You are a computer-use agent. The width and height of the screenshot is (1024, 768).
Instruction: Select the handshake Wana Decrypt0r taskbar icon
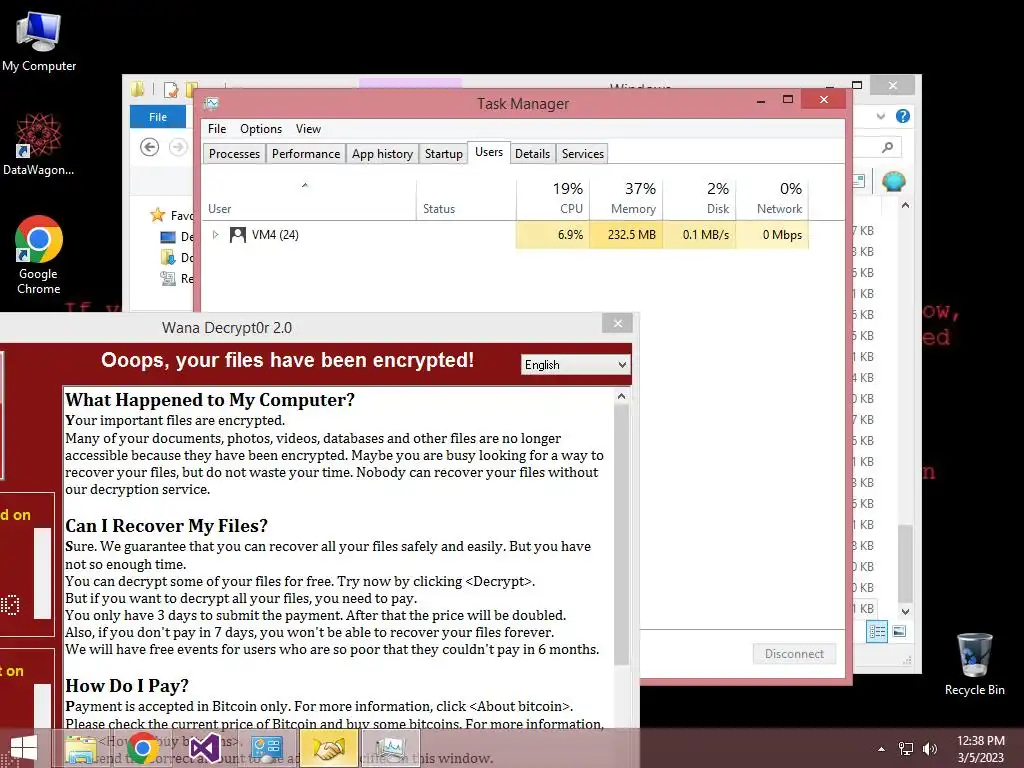point(328,748)
